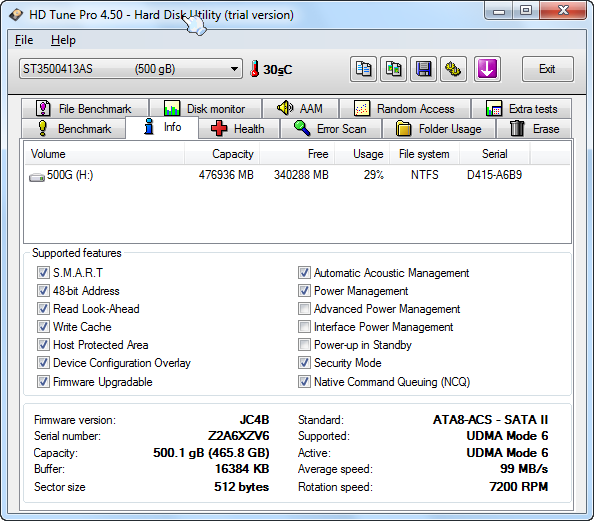
Task: Click the 512 bytes sector size value
Action: tap(242, 487)
